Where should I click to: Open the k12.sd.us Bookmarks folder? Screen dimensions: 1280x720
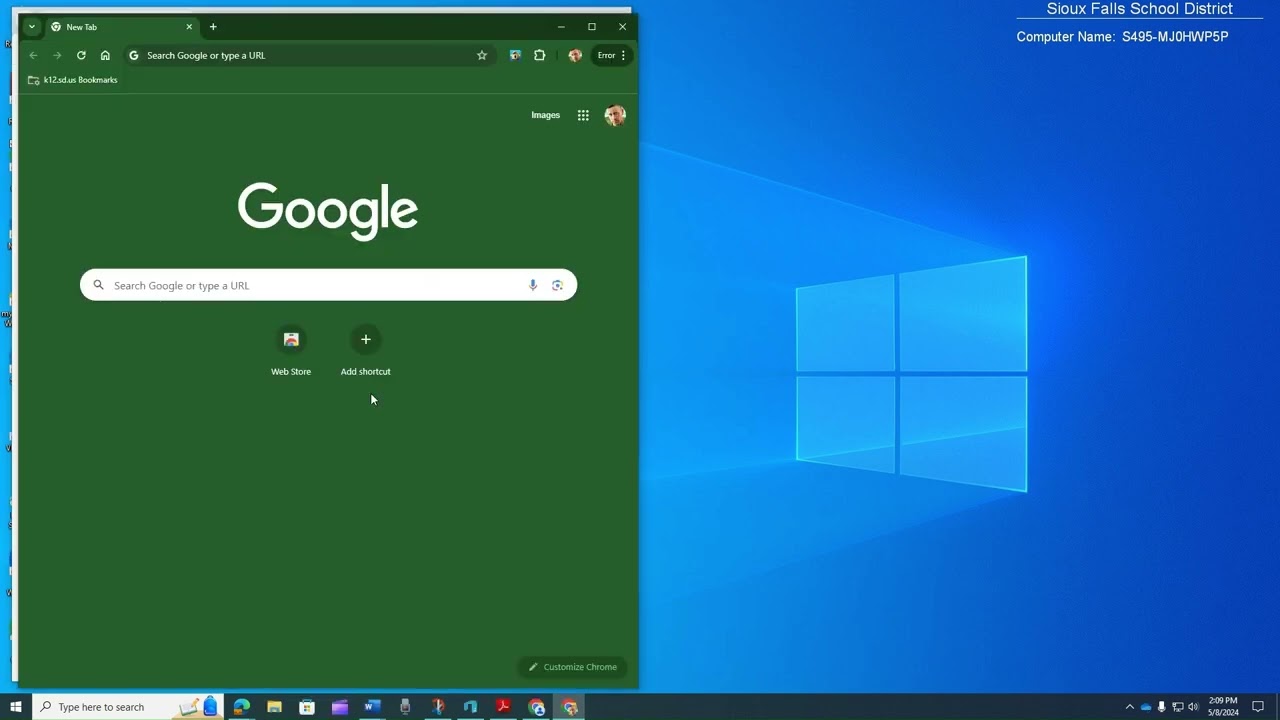(73, 80)
